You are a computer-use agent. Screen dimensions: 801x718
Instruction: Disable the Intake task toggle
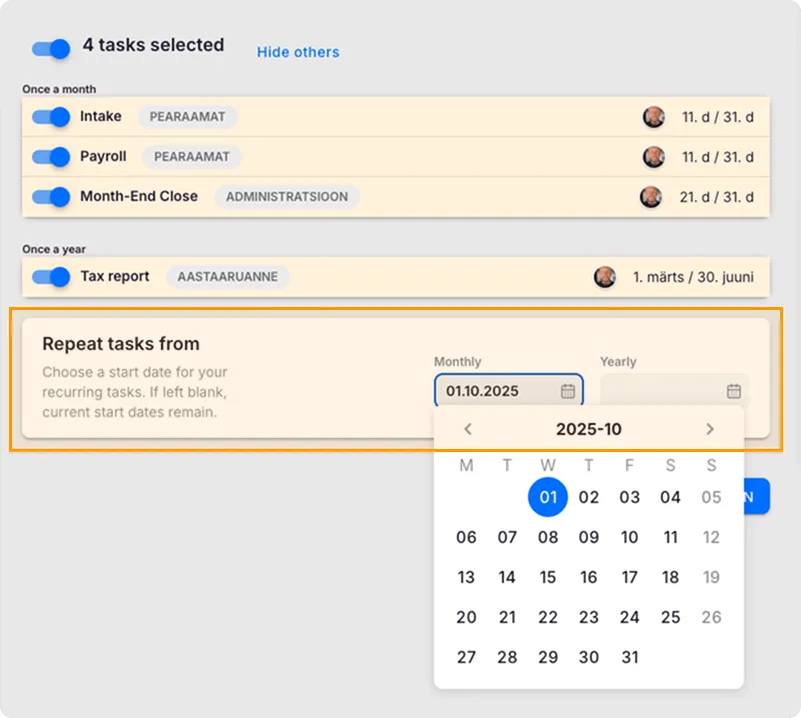coord(51,117)
